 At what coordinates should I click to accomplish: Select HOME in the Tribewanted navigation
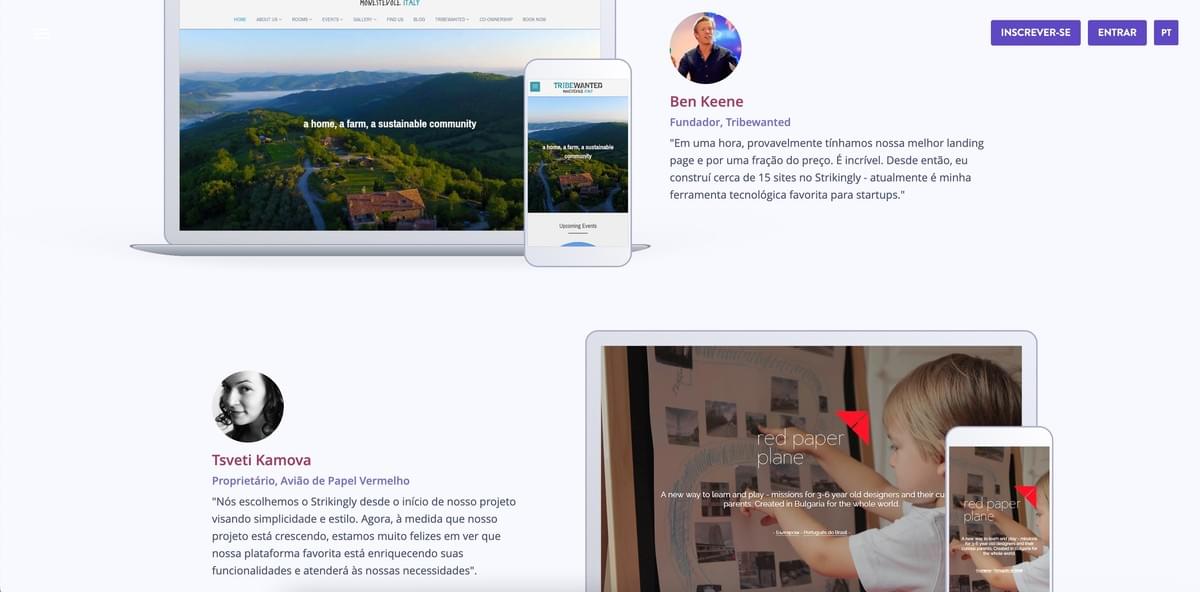click(x=239, y=18)
